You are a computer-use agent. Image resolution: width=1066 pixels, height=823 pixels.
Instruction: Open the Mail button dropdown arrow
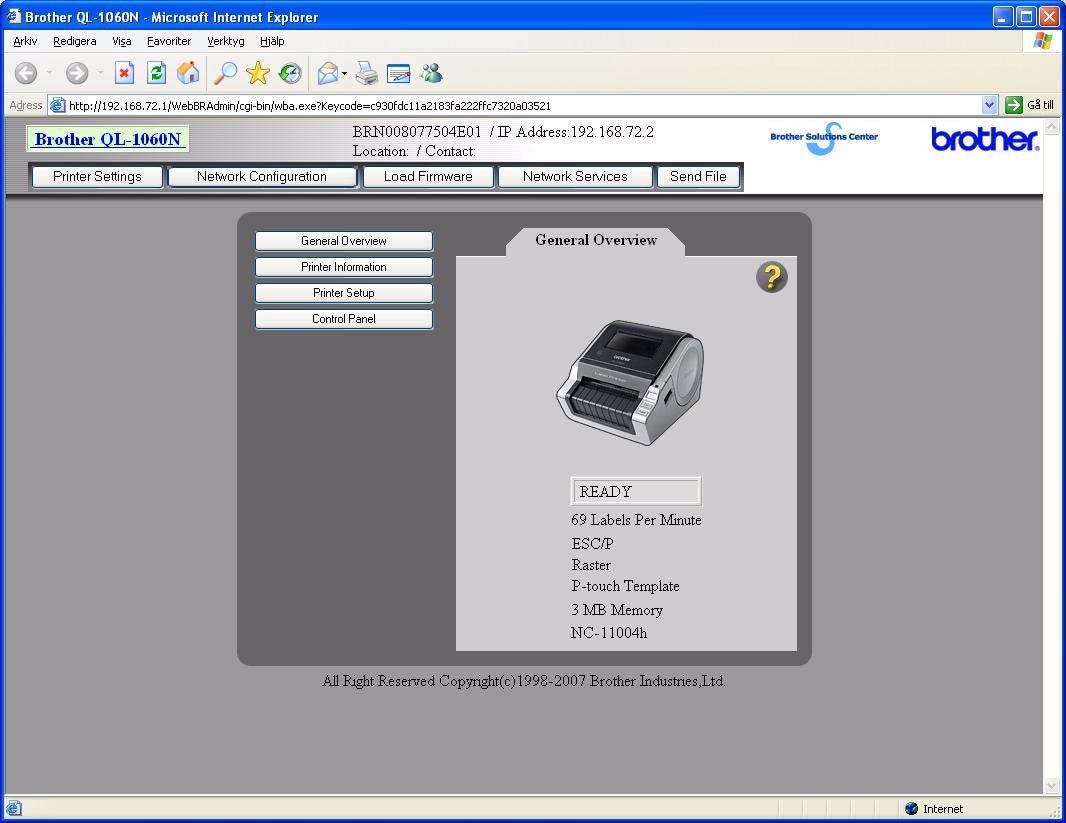point(344,73)
